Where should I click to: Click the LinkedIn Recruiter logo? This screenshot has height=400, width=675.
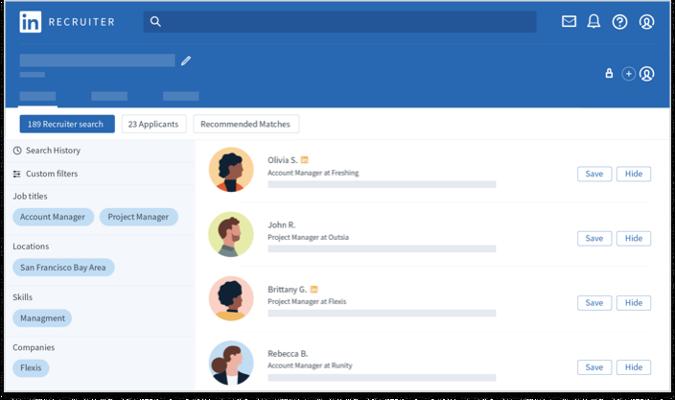pyautogui.click(x=67, y=22)
